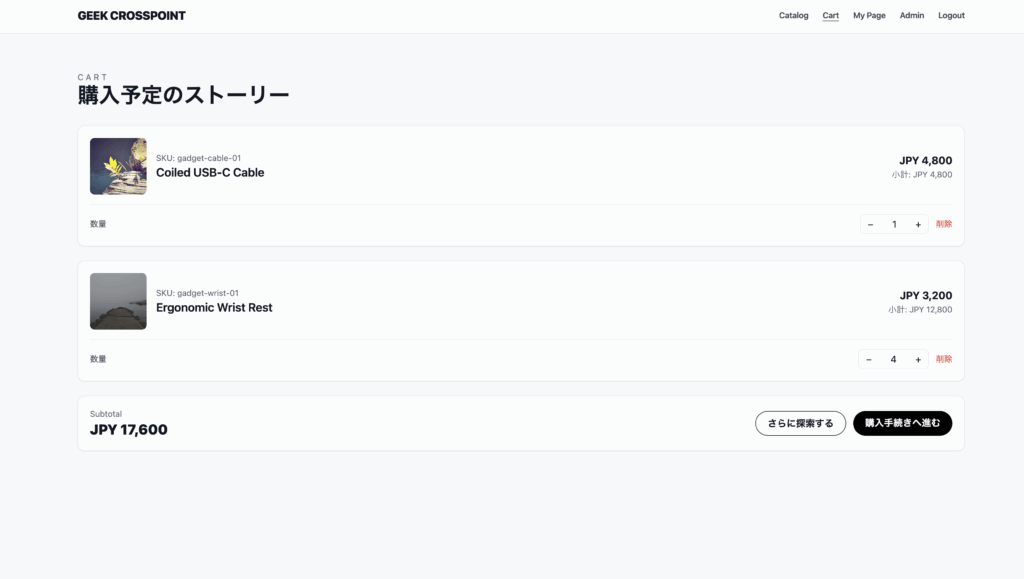Screen dimensions: 1024x579
Task: Increase Ergonomic Wrist Rest quantity with plus
Action: pyautogui.click(x=918, y=359)
